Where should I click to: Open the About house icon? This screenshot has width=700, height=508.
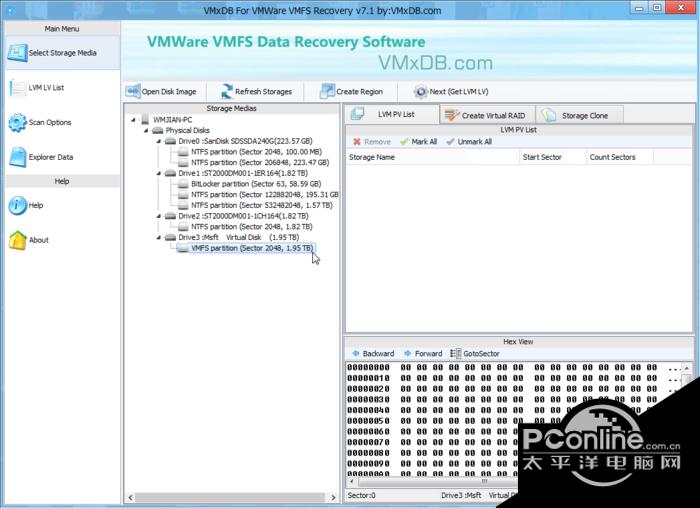[x=17, y=240]
